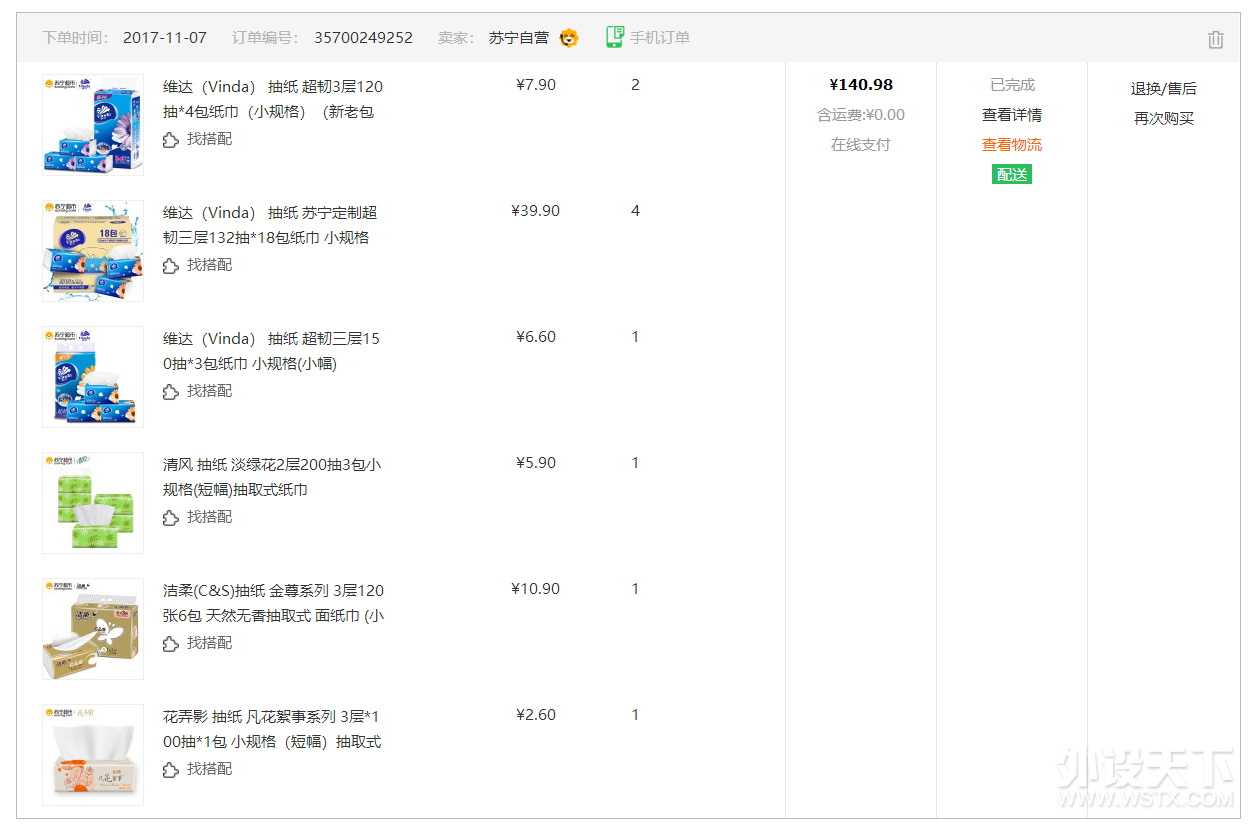This screenshot has height=826, width=1252.
Task: Click the 清风 green tissue product thumbnail
Action: click(x=93, y=503)
